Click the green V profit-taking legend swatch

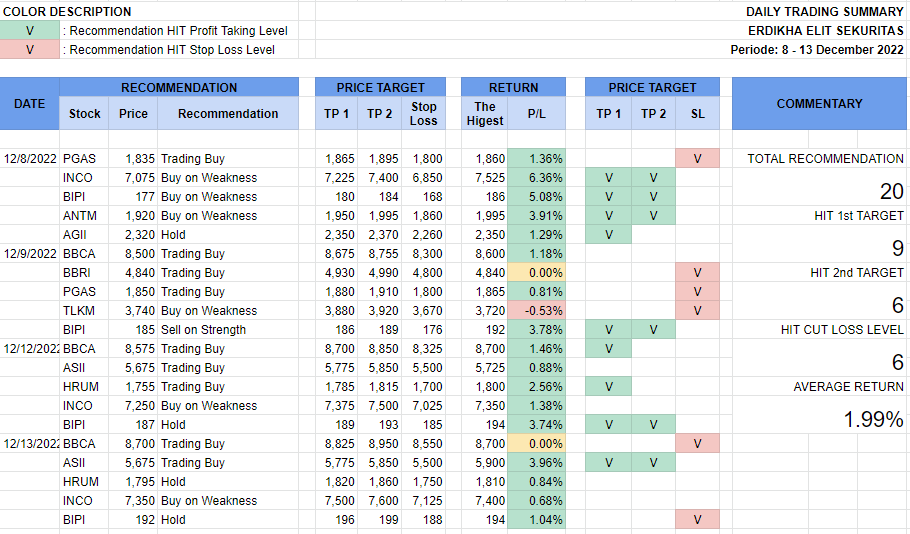point(30,31)
